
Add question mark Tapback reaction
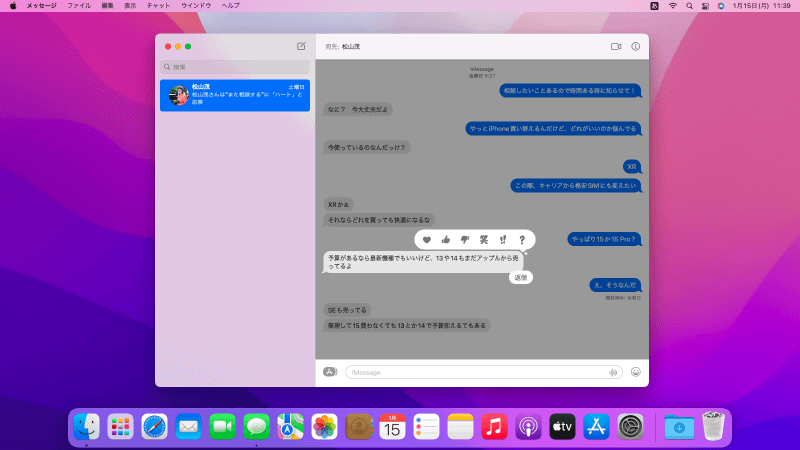[x=522, y=239]
